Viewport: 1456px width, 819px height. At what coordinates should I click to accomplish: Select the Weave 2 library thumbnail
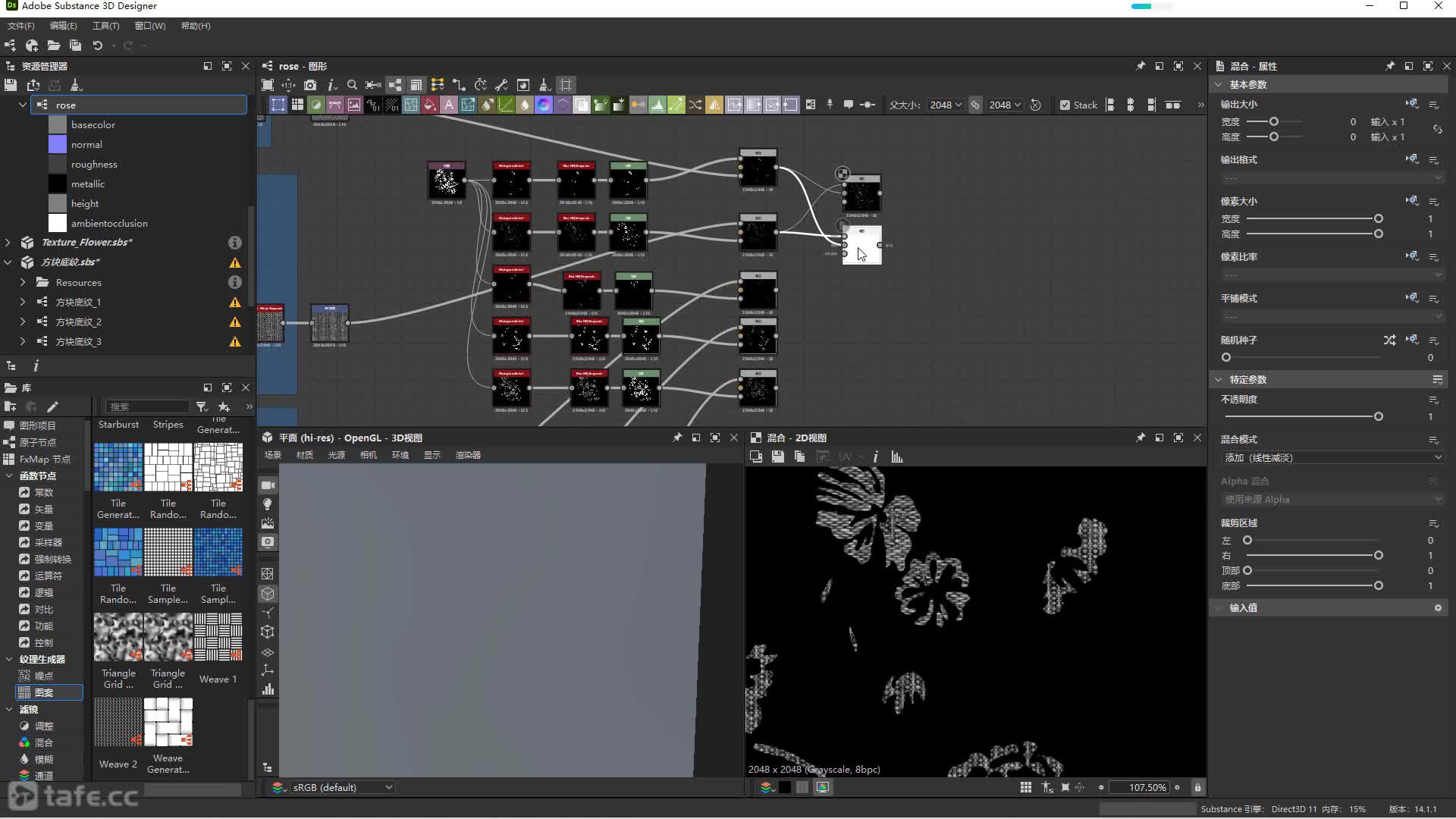tap(118, 723)
